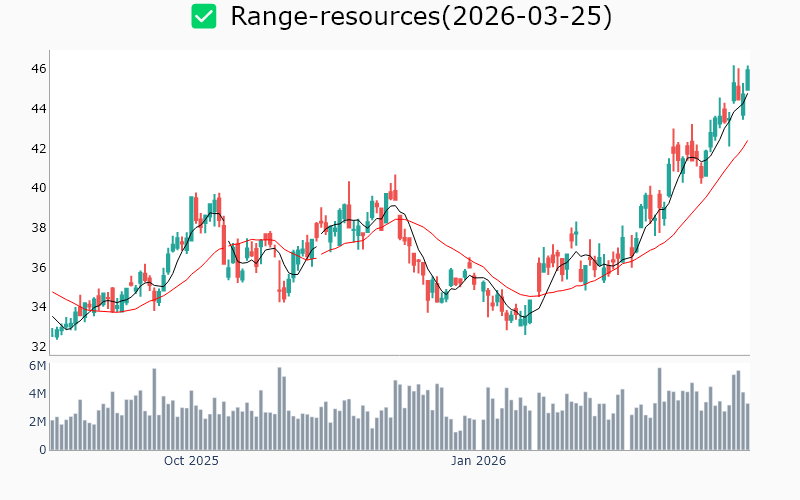
Task: Click the left start of the red moving average line
Action: click(x=53, y=292)
